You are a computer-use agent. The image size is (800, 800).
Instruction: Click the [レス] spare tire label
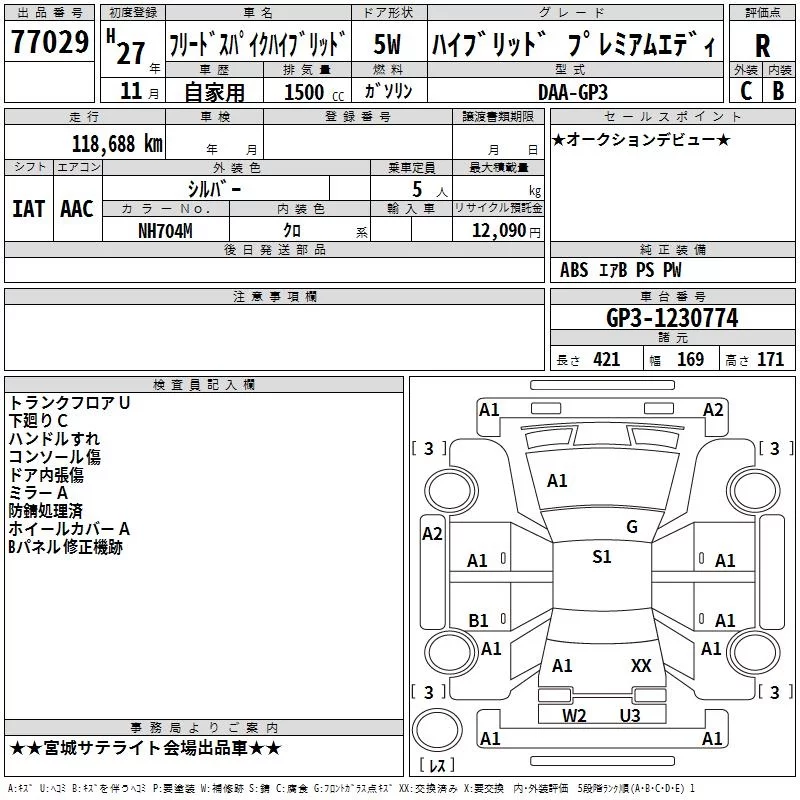pyautogui.click(x=437, y=765)
